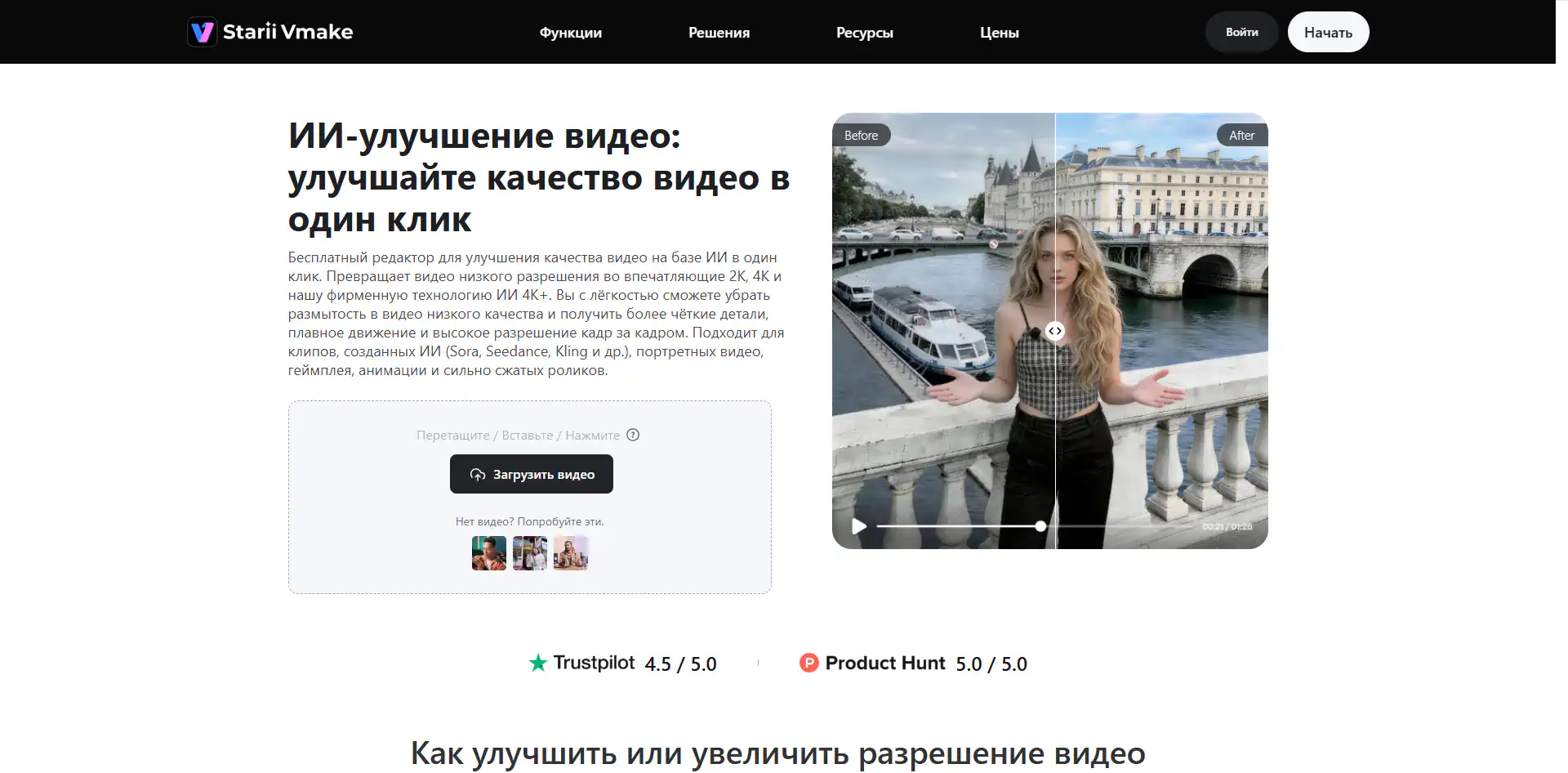Click the Перетащите / Вставьте / Нажмите hint
The image size is (1568, 773).
(x=518, y=435)
